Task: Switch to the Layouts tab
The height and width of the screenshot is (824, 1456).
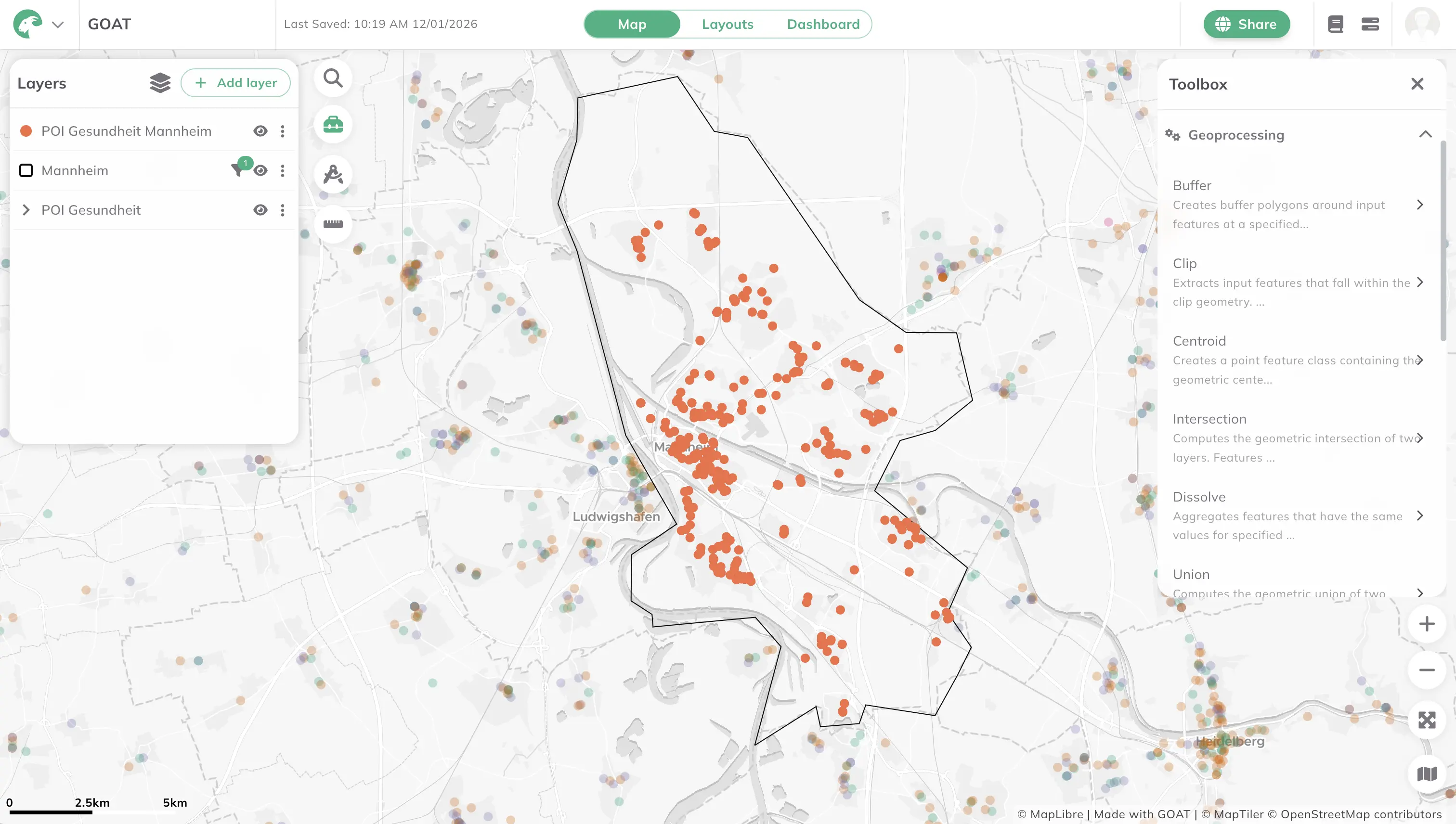Action: click(728, 25)
